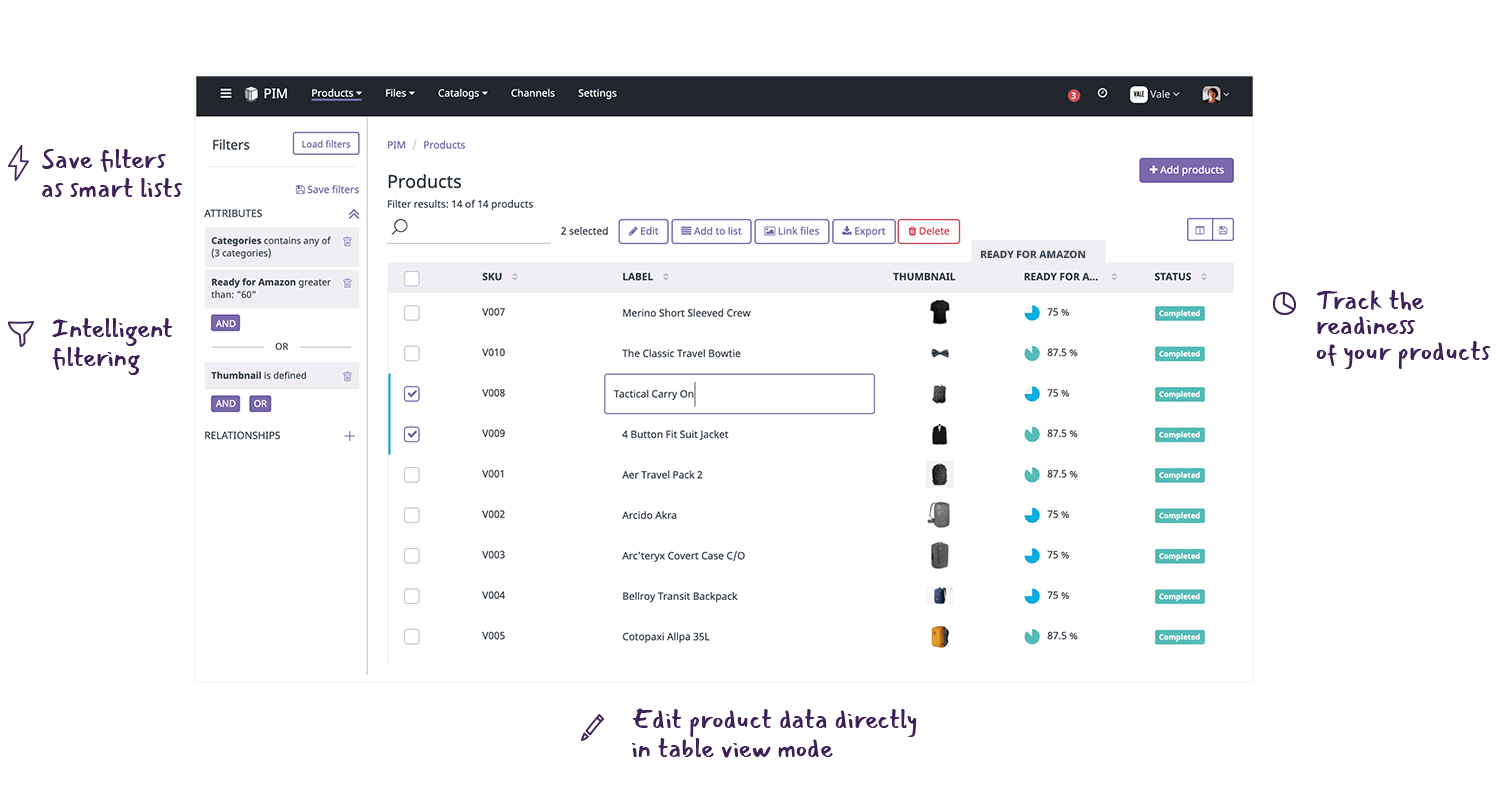Add a relationship using the plus icon
The height and width of the screenshot is (790, 1500).
349,435
